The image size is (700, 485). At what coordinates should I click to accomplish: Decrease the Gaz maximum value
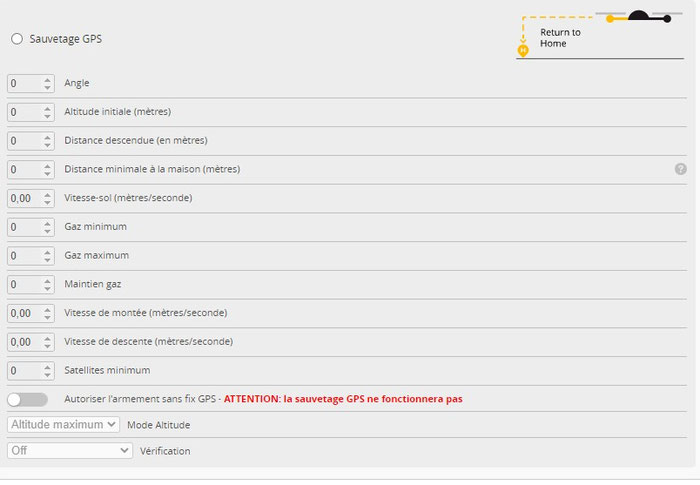pyautogui.click(x=47, y=260)
